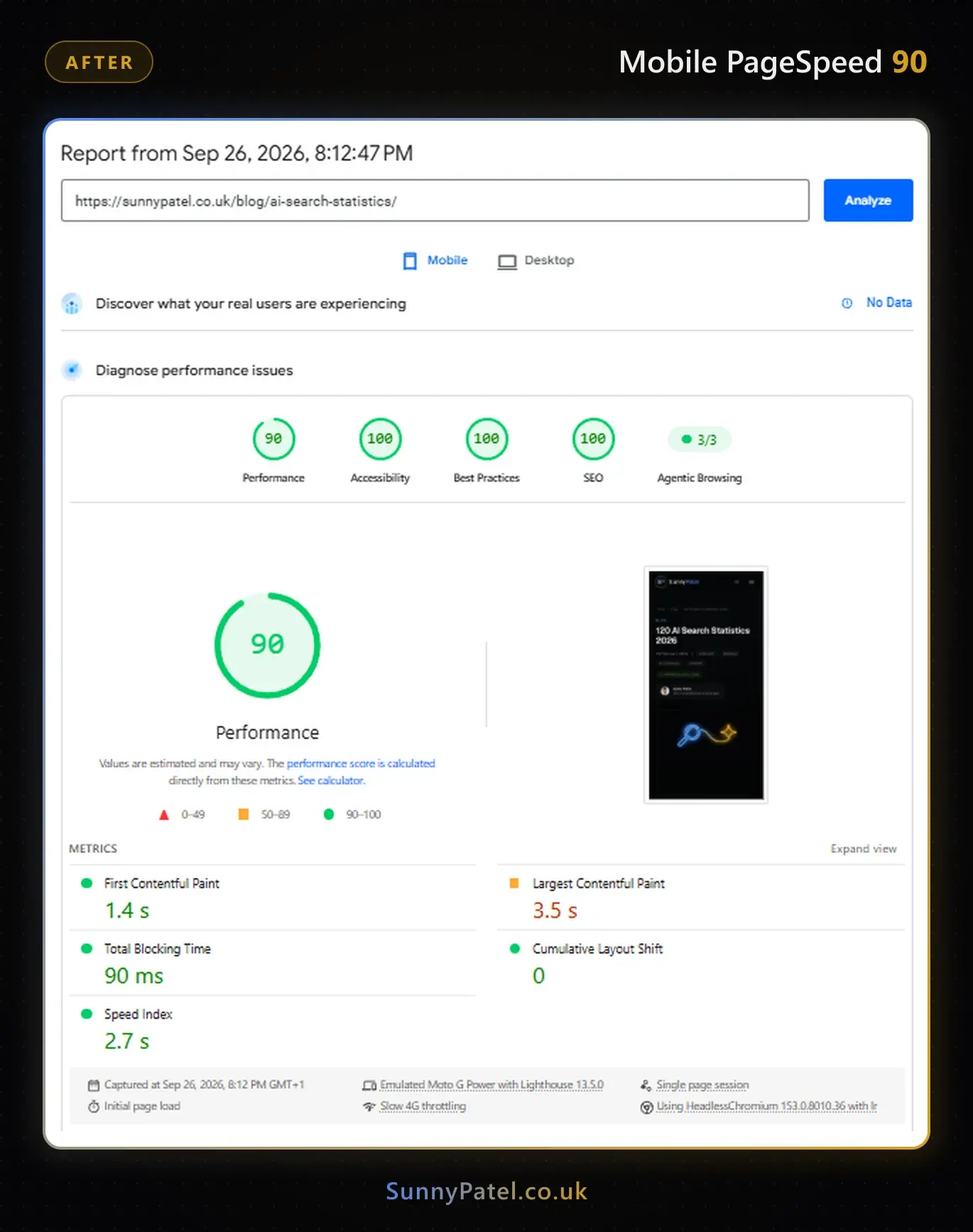
Task: Click the METRICS section label
Action: pos(93,849)
